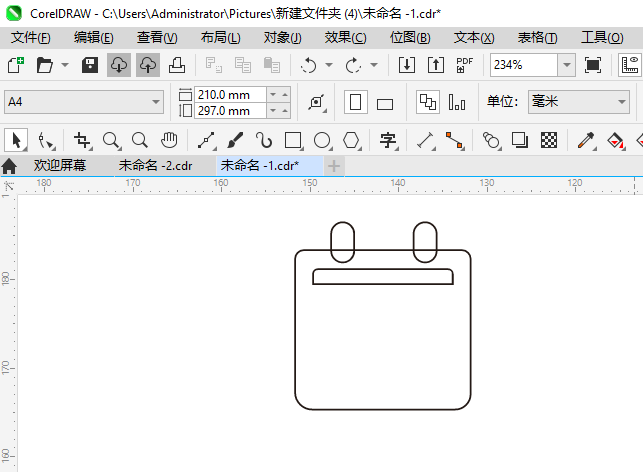Click the auto-fit page icon
This screenshot has height=472, width=643.
[x=317, y=102]
